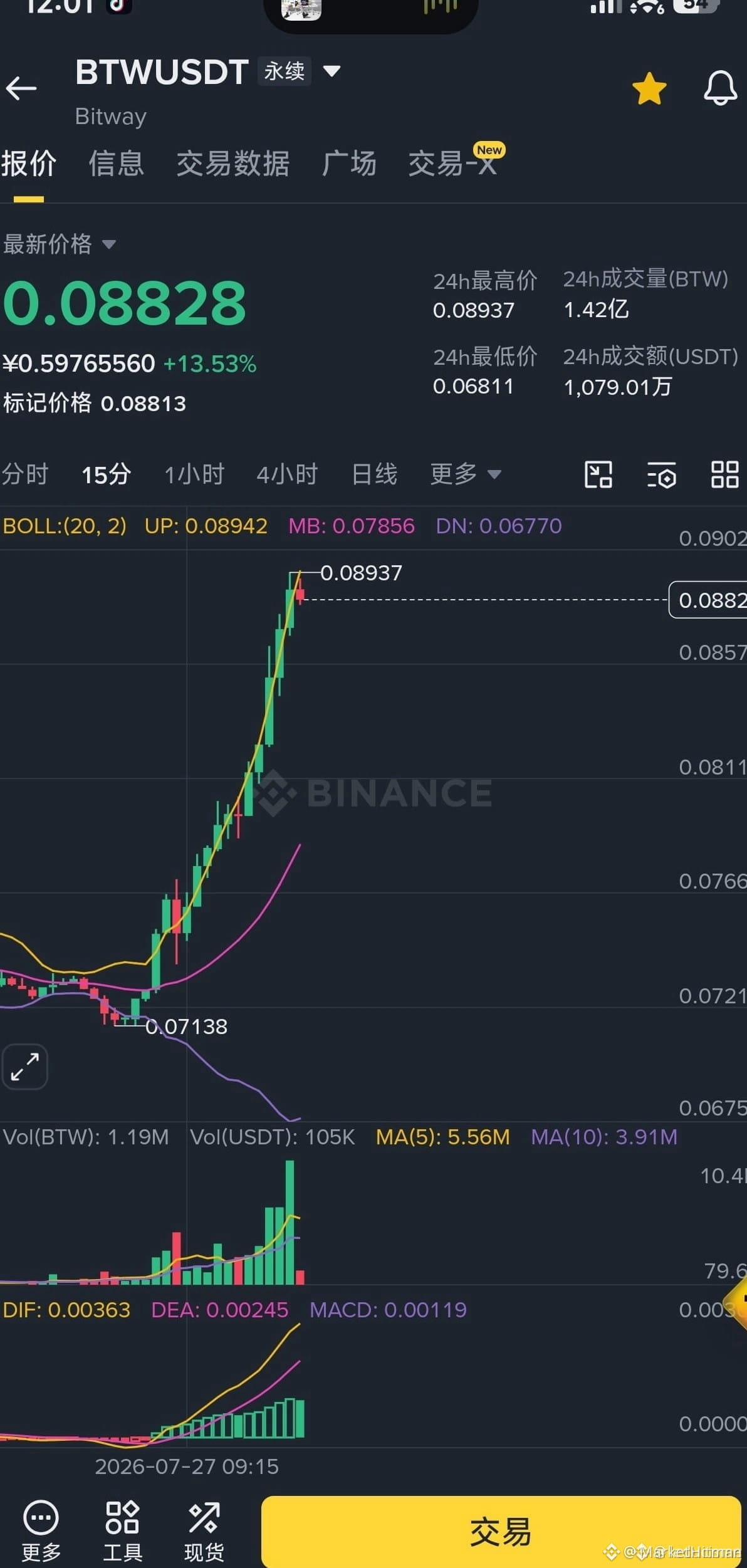The width and height of the screenshot is (747, 1568).
Task: Tap the MA(5): 5.56M label
Action: click(x=443, y=1137)
